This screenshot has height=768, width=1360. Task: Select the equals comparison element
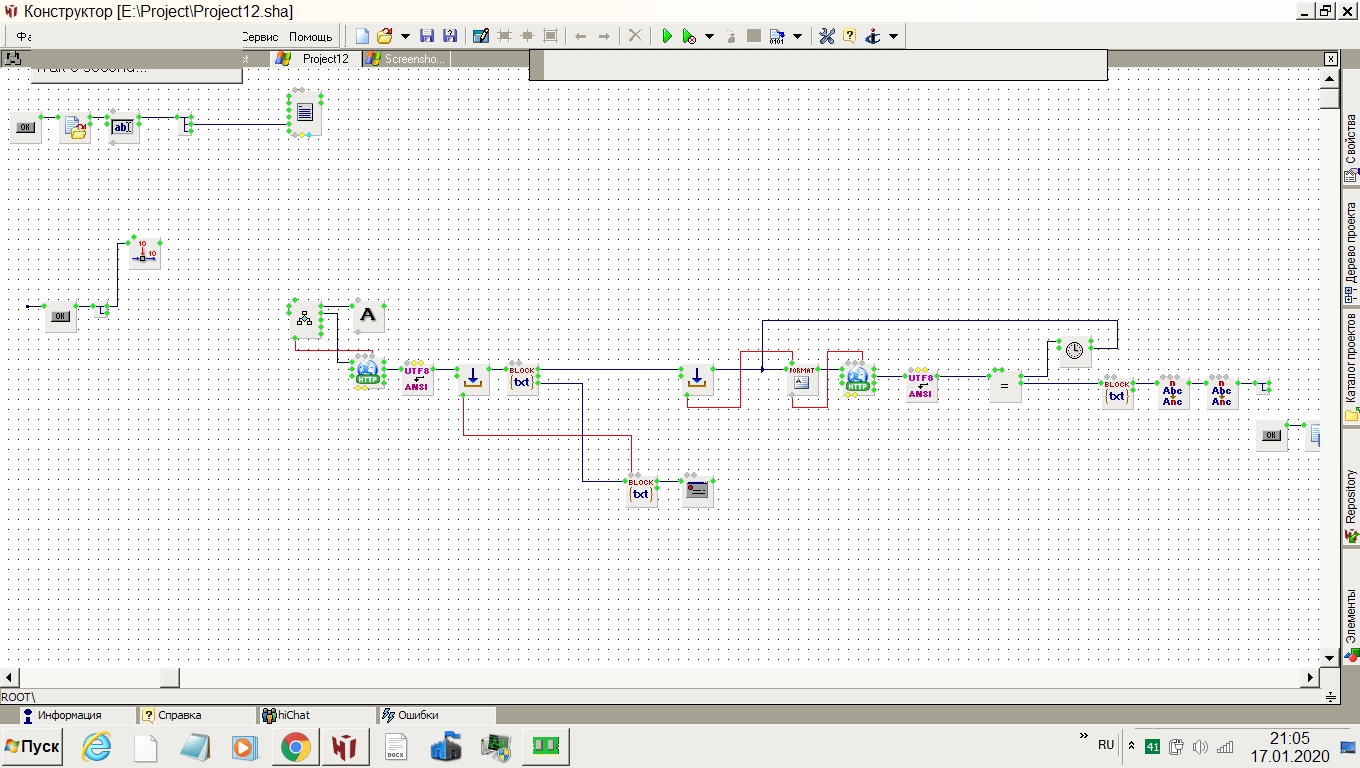tap(1005, 385)
